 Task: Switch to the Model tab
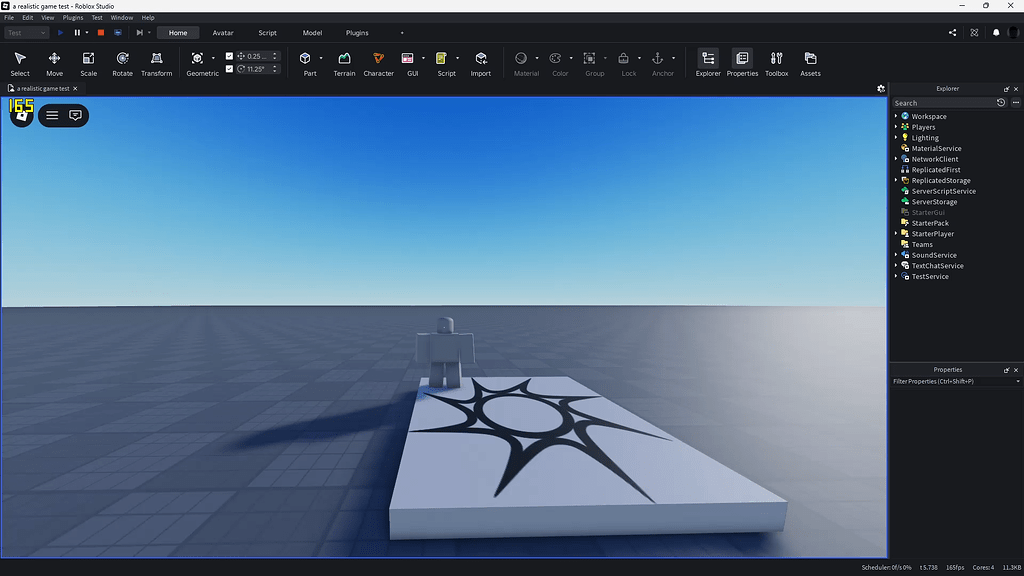pos(312,33)
